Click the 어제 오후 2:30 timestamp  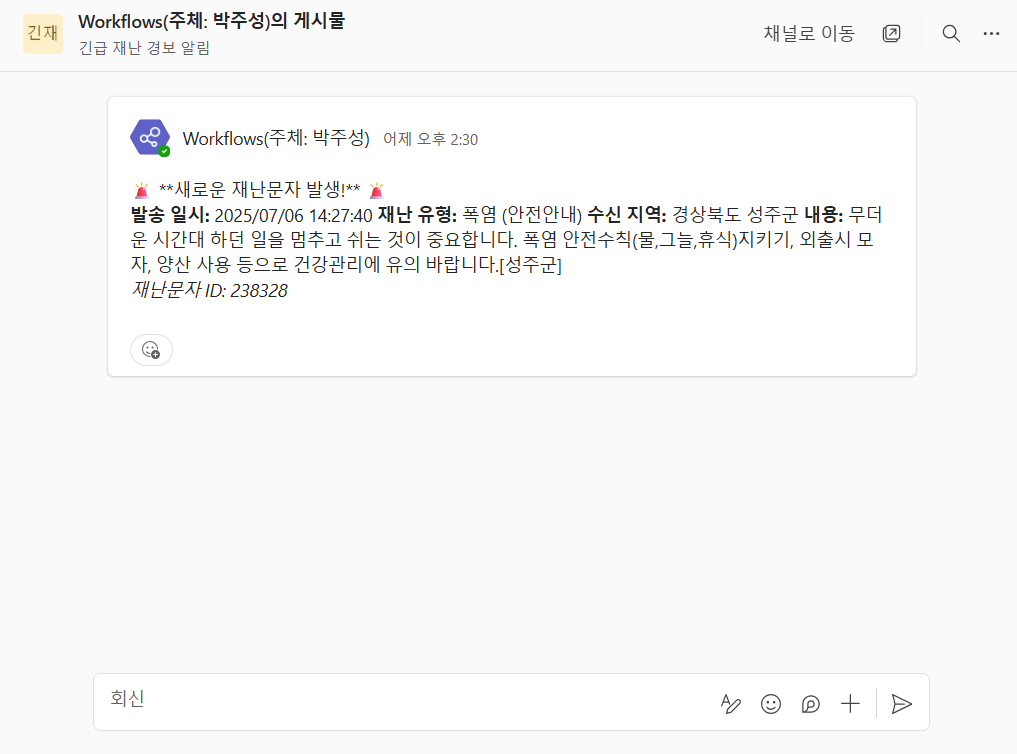pyautogui.click(x=430, y=139)
